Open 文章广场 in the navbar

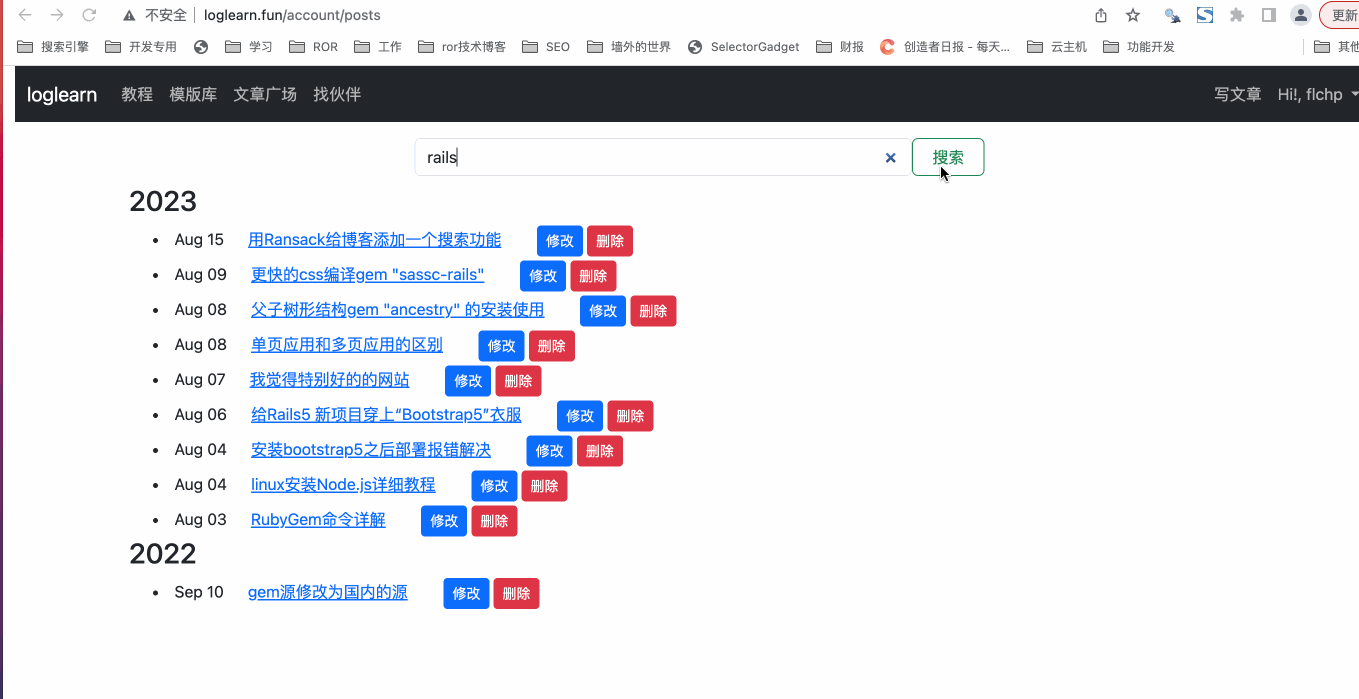coord(265,94)
